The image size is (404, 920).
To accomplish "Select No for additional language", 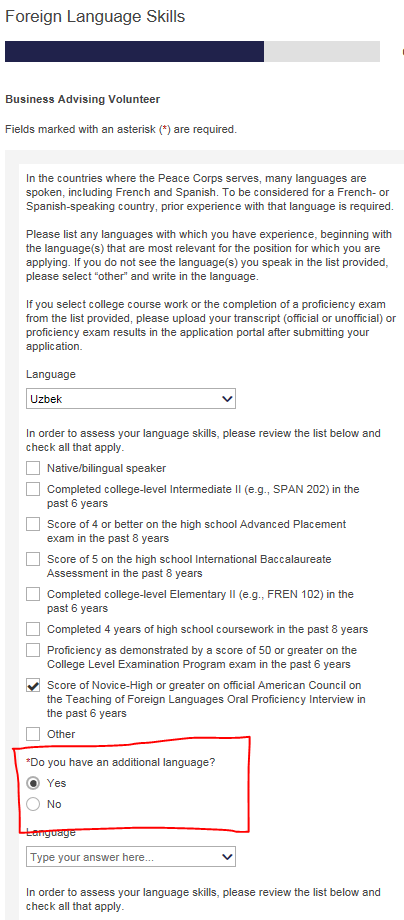I will click(33, 804).
